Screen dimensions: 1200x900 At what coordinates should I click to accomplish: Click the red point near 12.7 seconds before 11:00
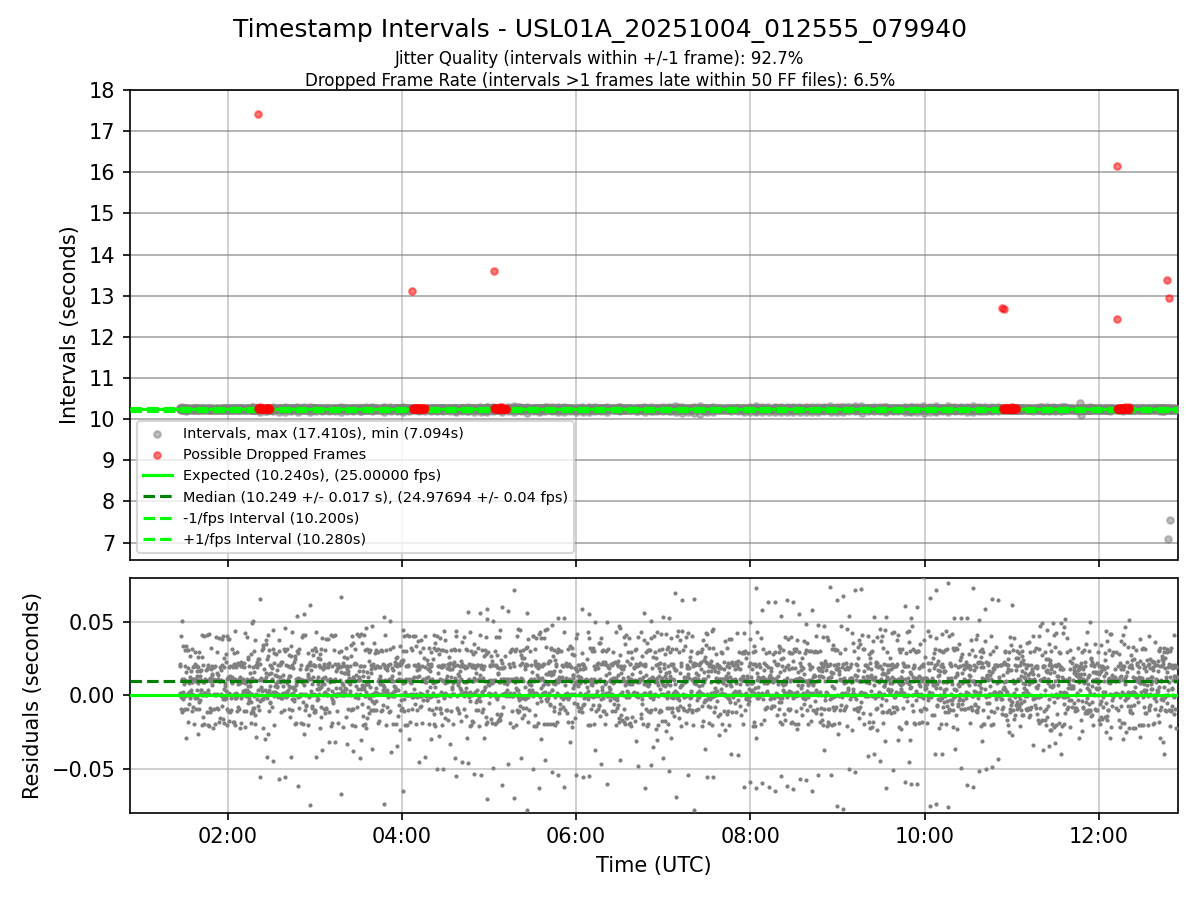coord(1003,309)
